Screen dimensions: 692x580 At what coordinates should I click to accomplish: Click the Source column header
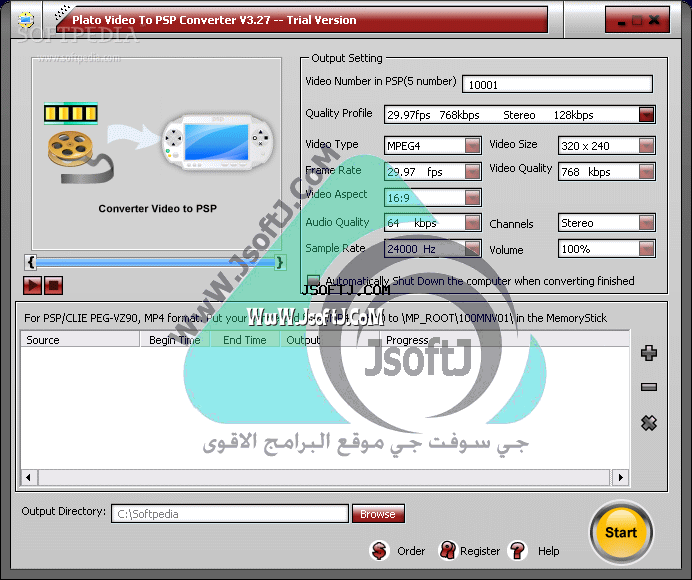[80, 340]
